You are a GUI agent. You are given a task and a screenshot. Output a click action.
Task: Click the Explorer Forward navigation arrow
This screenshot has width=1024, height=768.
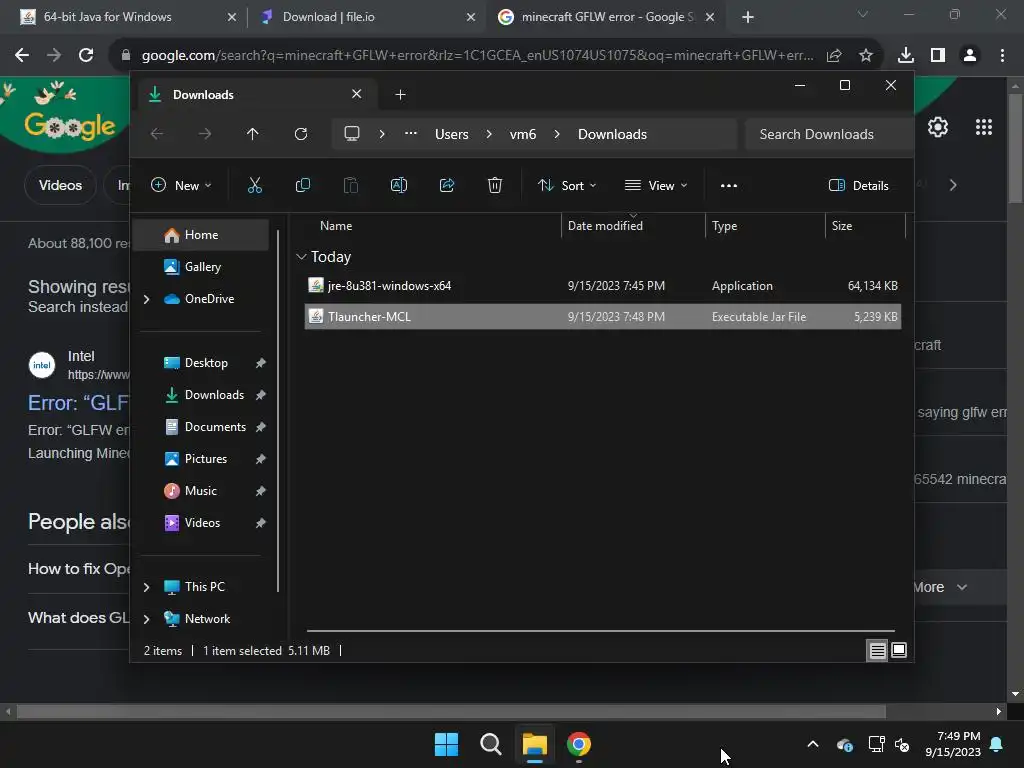pyautogui.click(x=205, y=134)
